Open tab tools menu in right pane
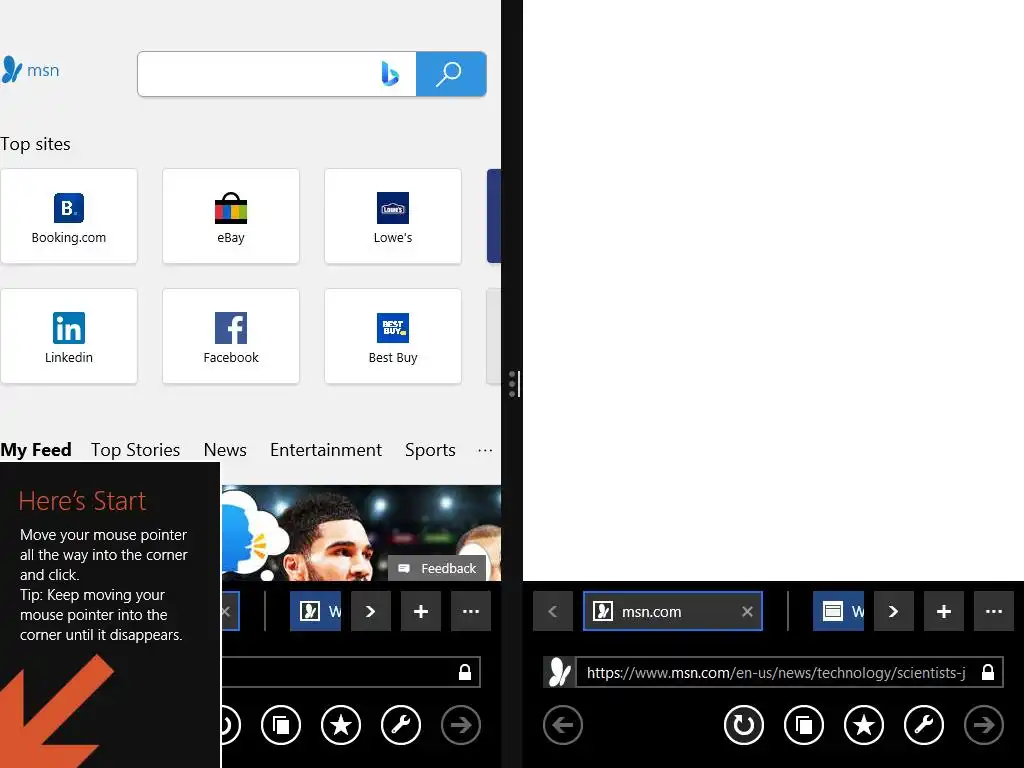This screenshot has width=1024, height=768. pos(994,611)
